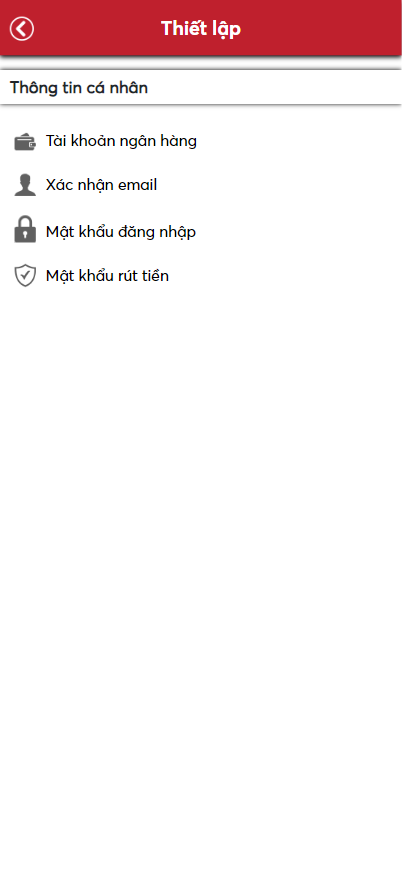Screen dimensions: 402x870
Task: Return to previous screen from Thiết lập
Action: (22, 28)
